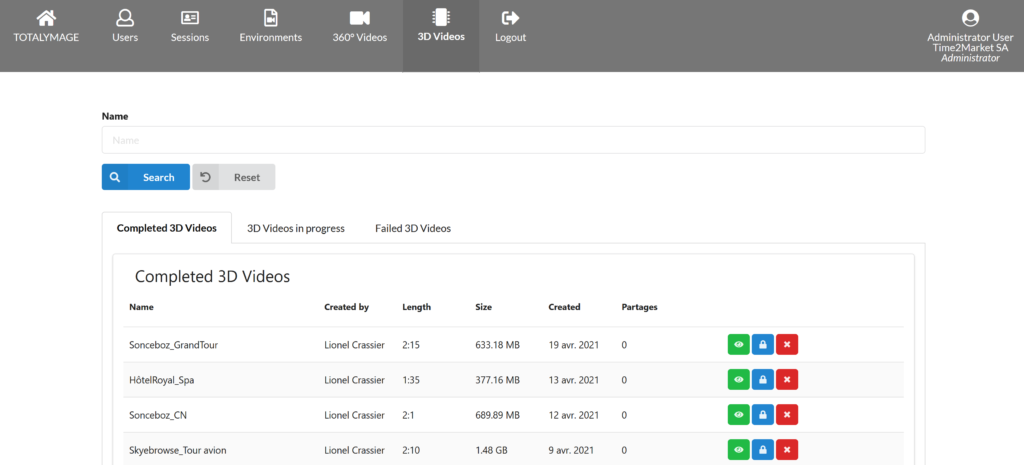Image resolution: width=1024 pixels, height=465 pixels.
Task: Click lock button for Sonceboz_GrandTour
Action: [x=763, y=344]
